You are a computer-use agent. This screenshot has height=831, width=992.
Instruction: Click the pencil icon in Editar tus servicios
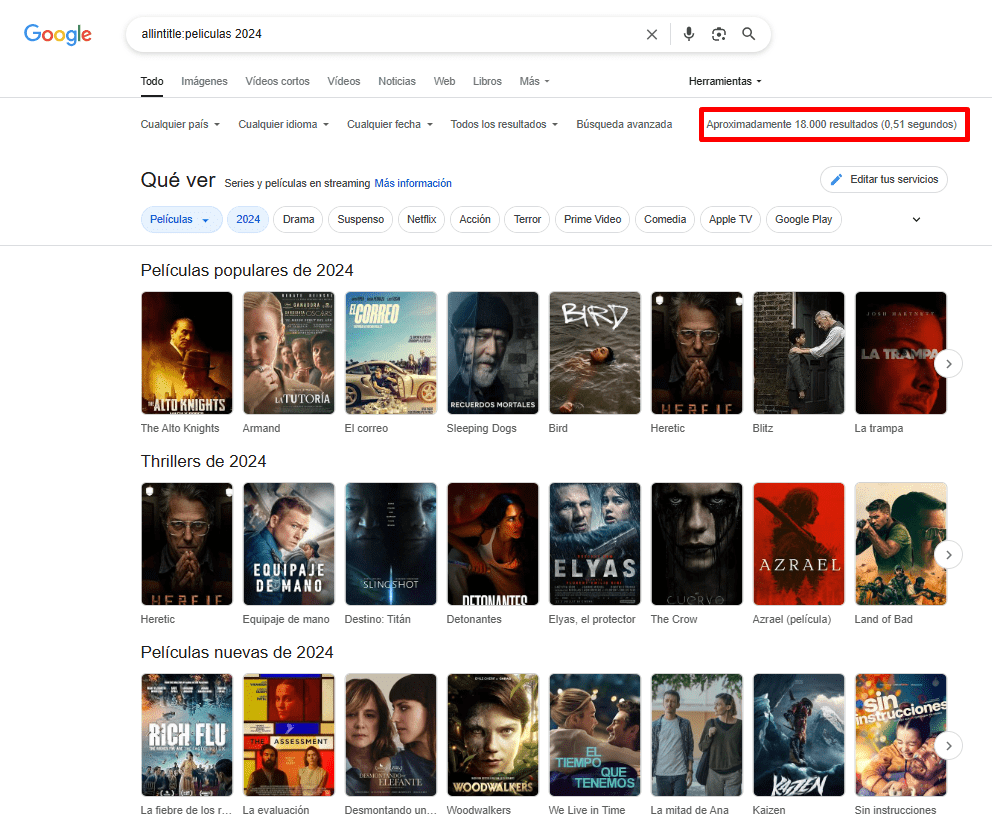[x=836, y=180]
